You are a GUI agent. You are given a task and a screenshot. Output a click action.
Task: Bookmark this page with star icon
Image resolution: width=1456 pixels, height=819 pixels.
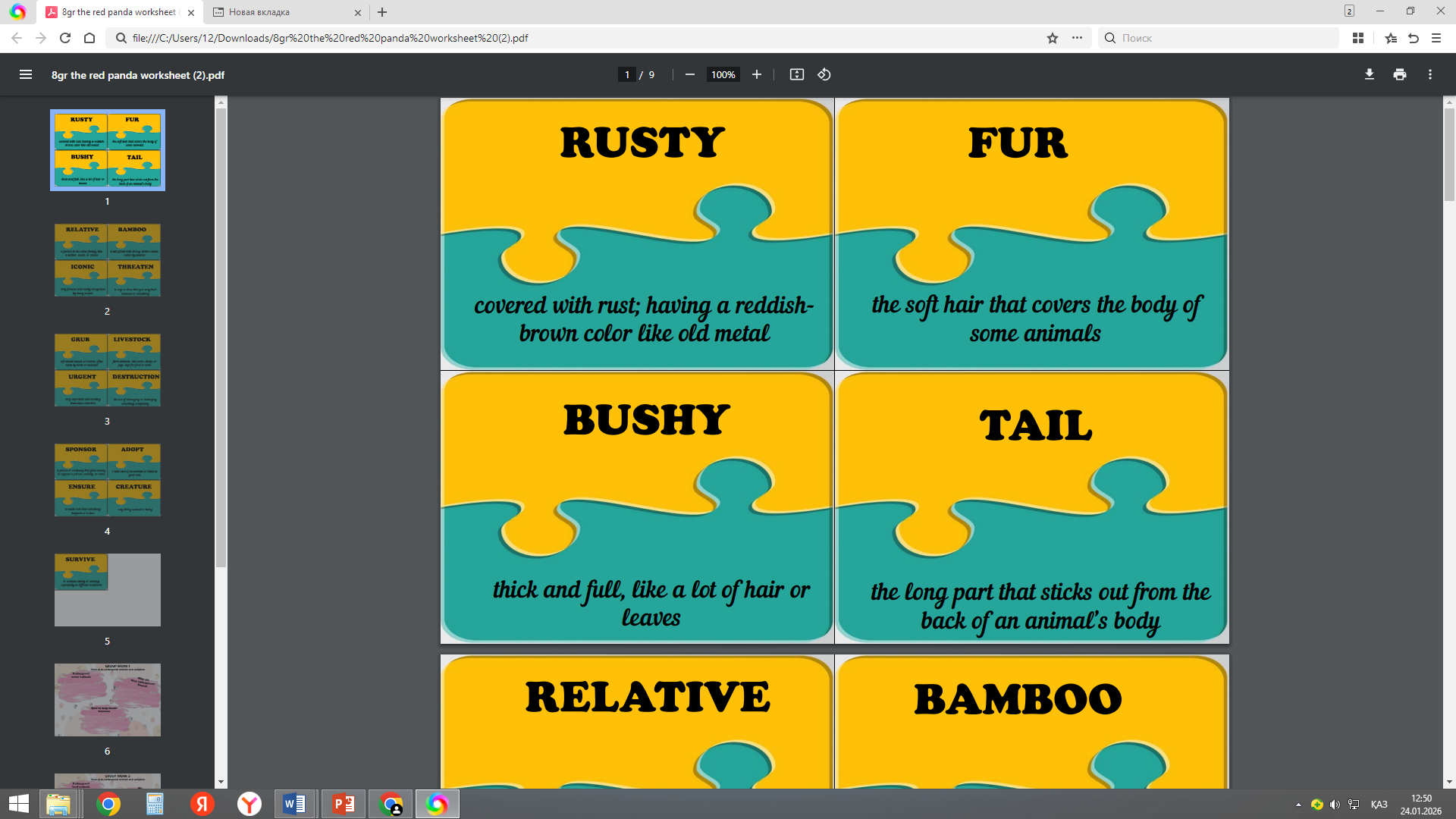tap(1052, 38)
